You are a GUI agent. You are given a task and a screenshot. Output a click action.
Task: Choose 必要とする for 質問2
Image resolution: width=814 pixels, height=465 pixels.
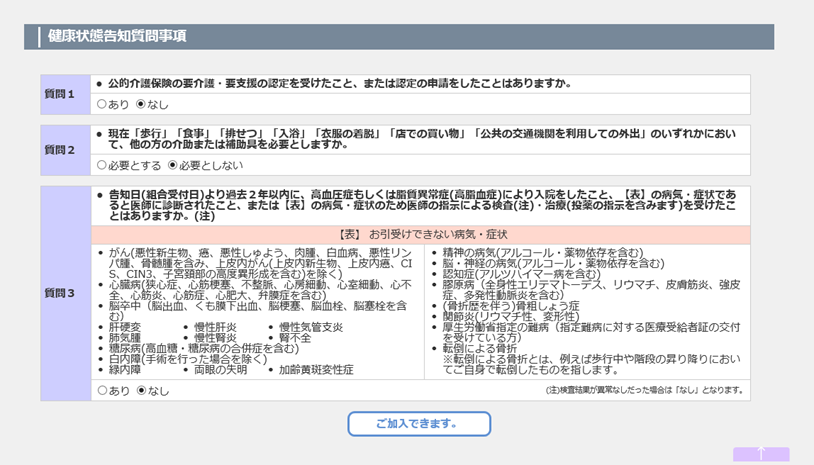coord(101,165)
